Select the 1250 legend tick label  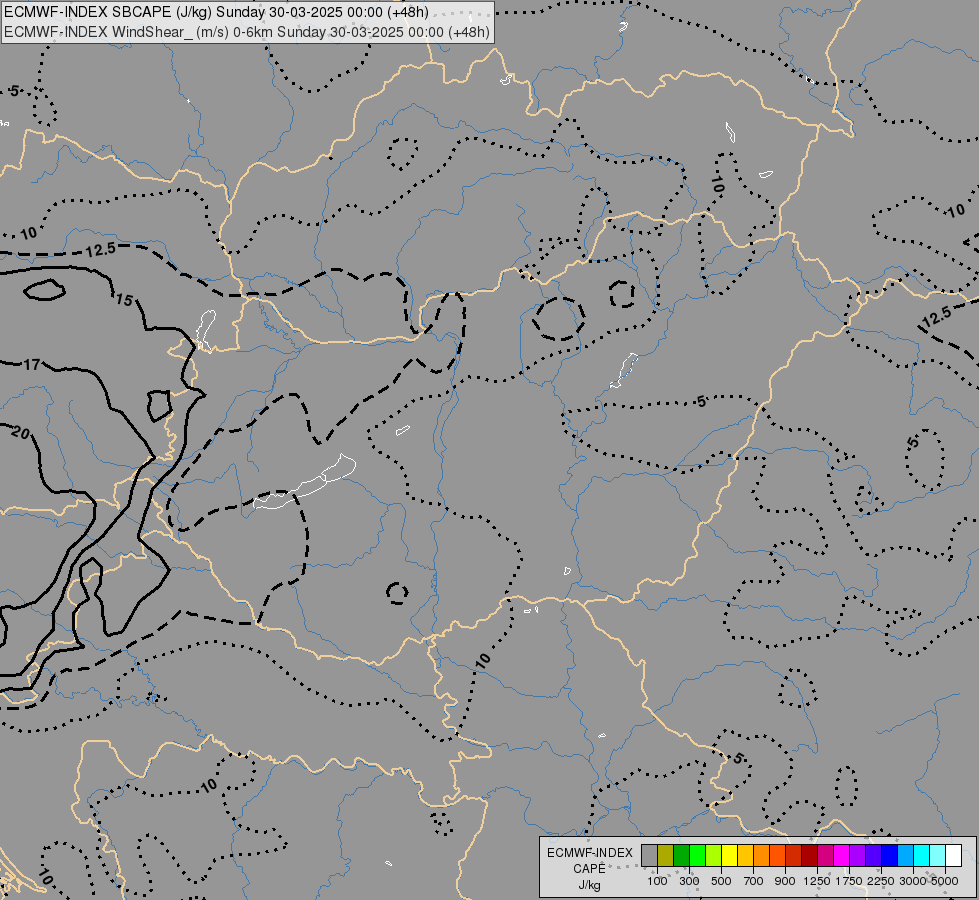pos(817,881)
